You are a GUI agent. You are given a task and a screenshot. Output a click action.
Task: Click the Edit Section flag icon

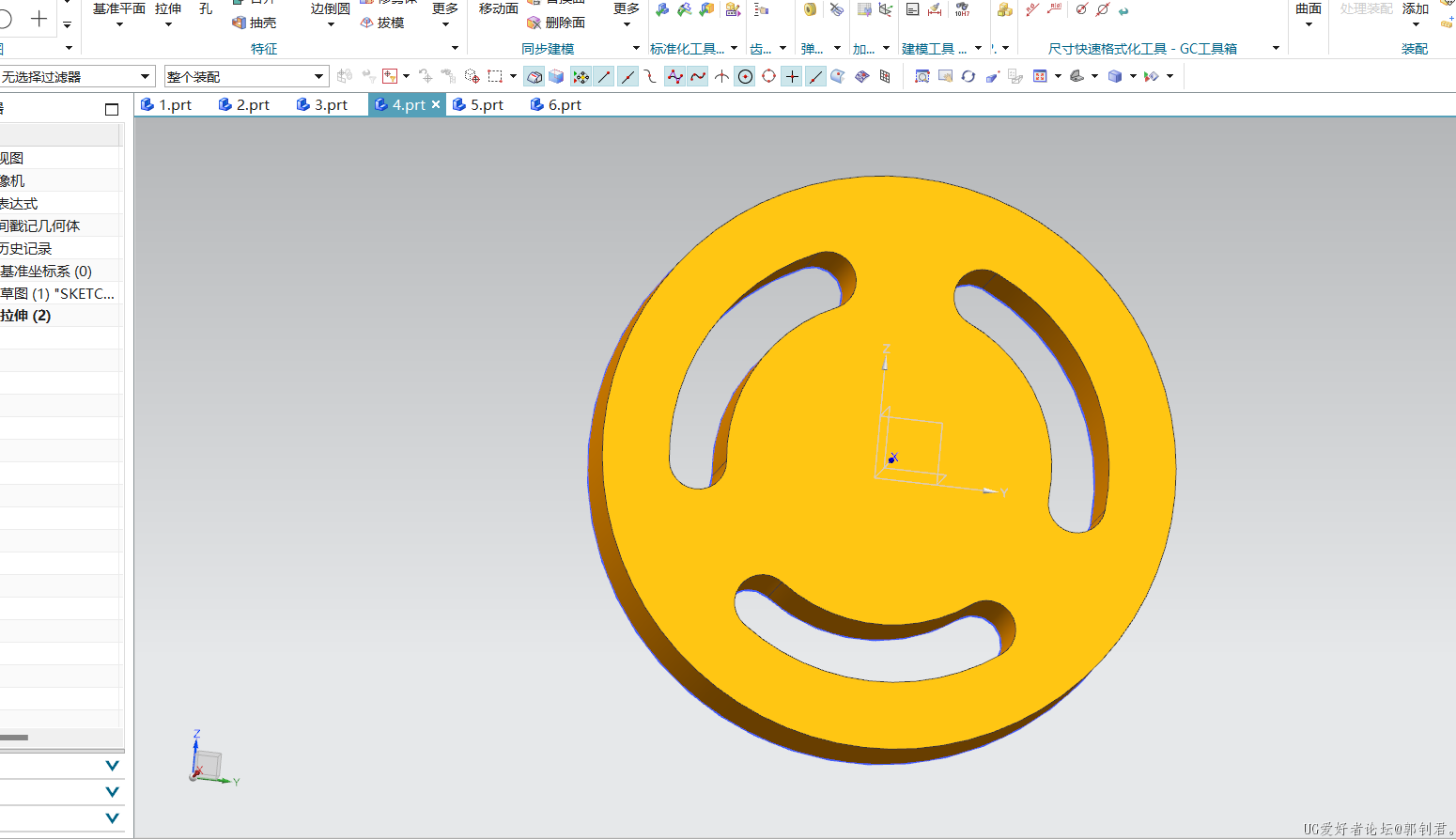point(1151,76)
